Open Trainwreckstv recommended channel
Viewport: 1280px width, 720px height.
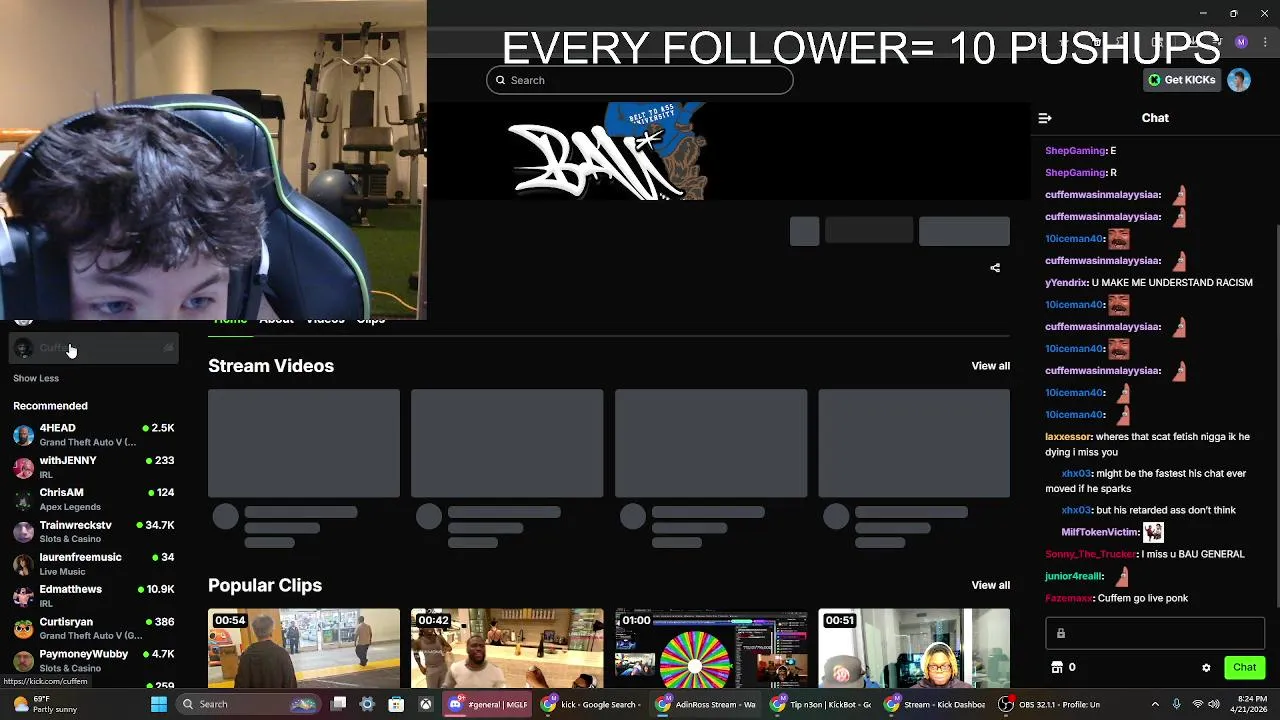[x=94, y=531]
